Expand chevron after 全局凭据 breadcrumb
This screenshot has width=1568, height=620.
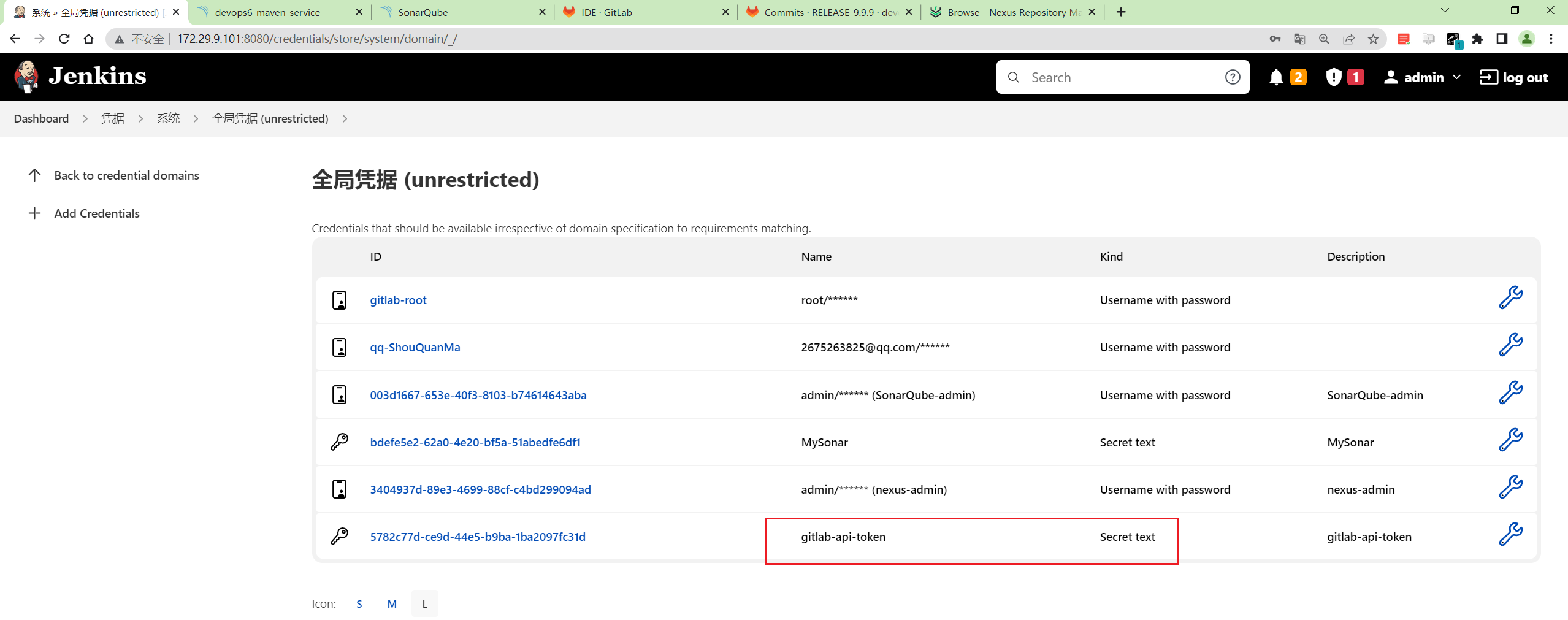point(345,119)
